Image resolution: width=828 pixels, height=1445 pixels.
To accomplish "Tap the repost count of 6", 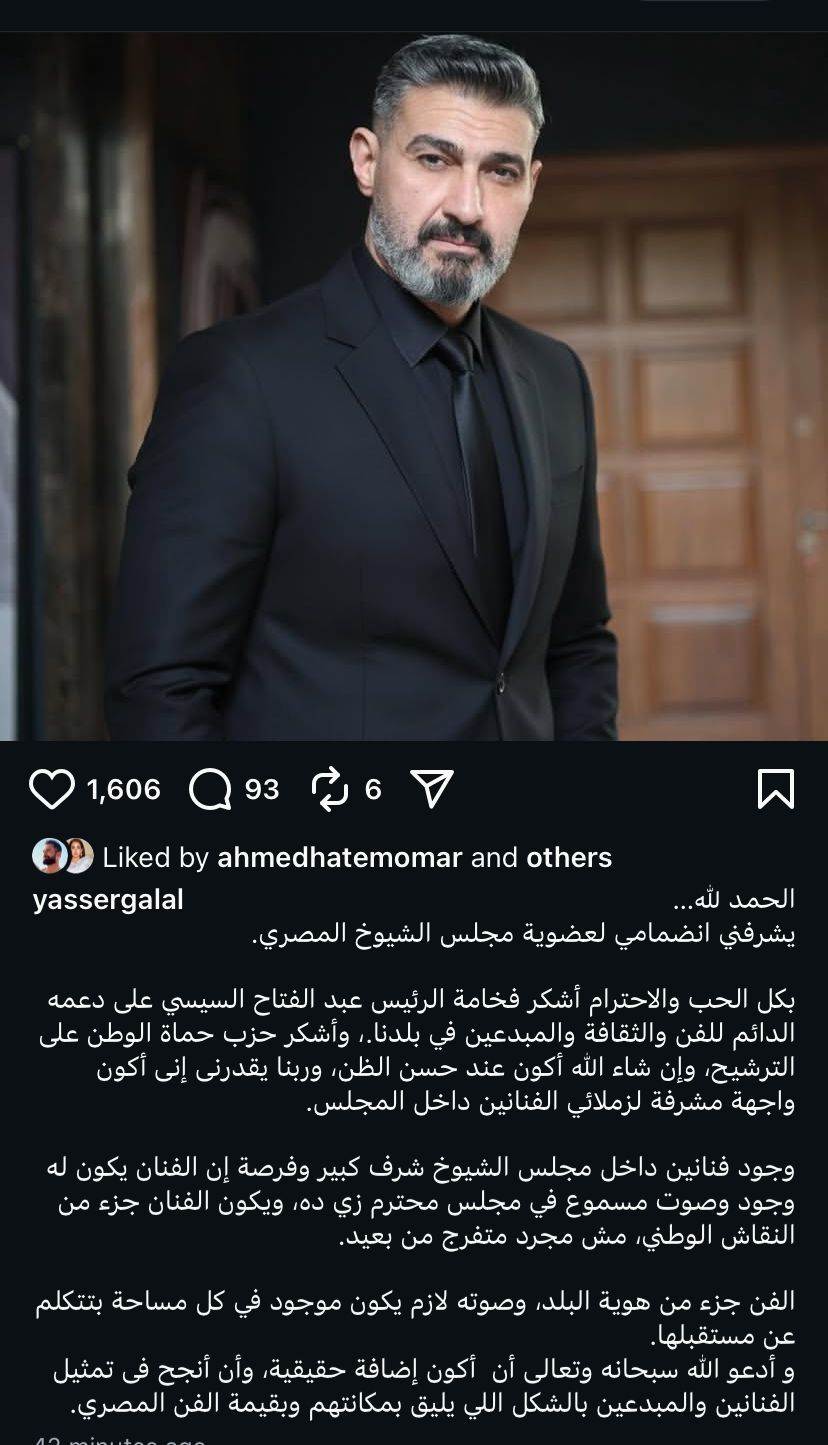I will (373, 790).
